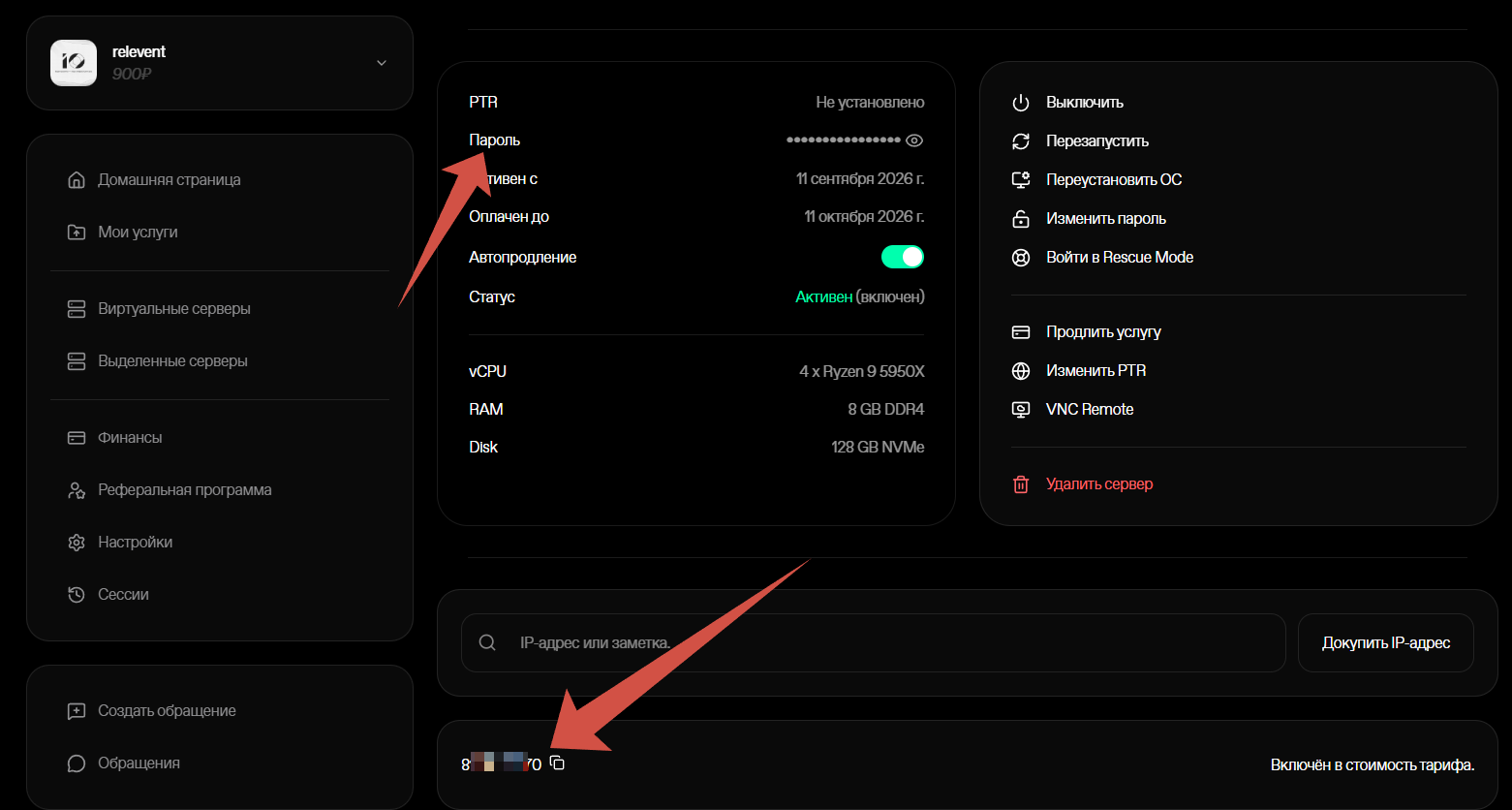
Task: Click the globe icon beside Изменить PTR
Action: pyautogui.click(x=1021, y=371)
